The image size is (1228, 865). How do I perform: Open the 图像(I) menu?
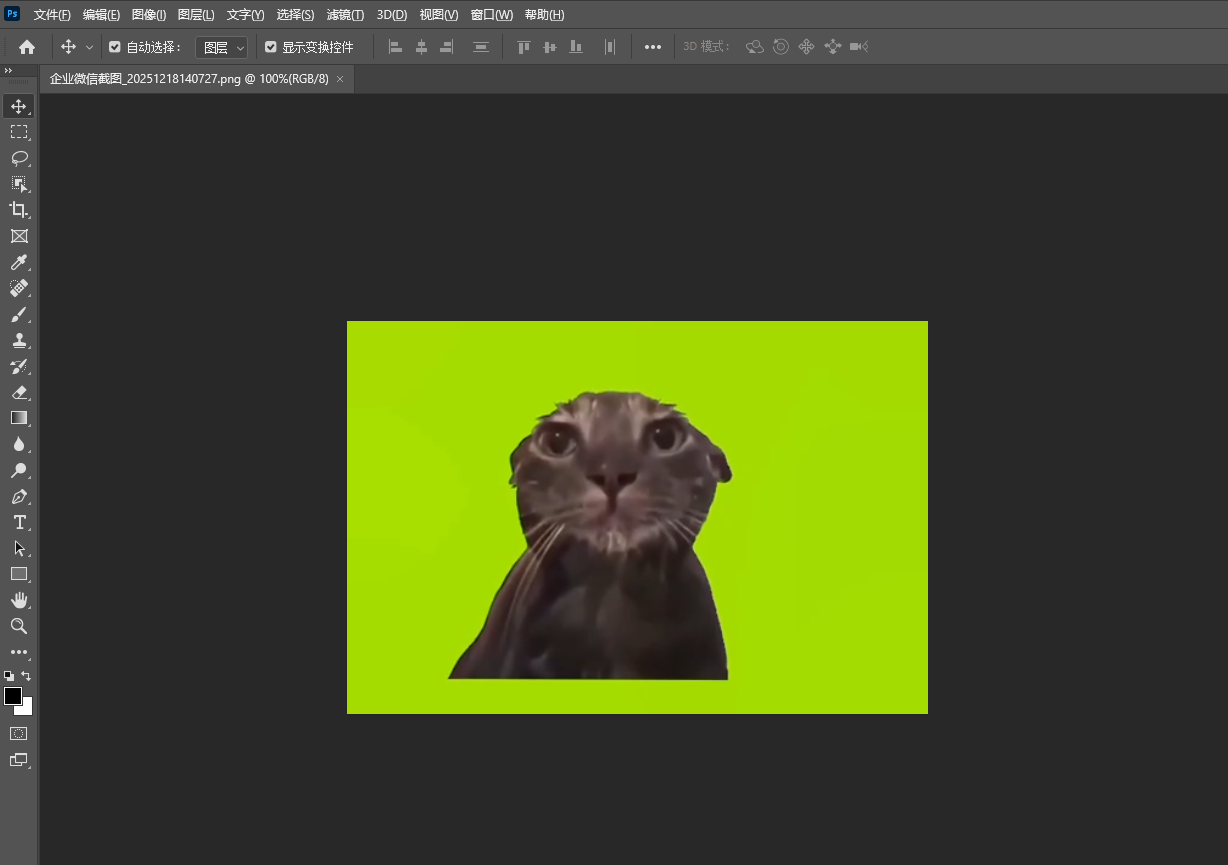pos(149,15)
